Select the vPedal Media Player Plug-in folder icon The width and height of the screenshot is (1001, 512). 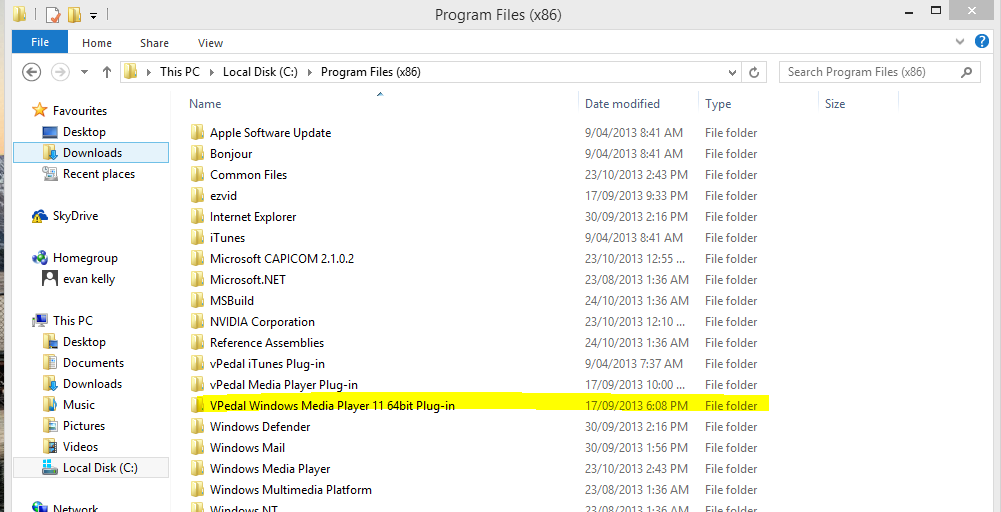197,386
